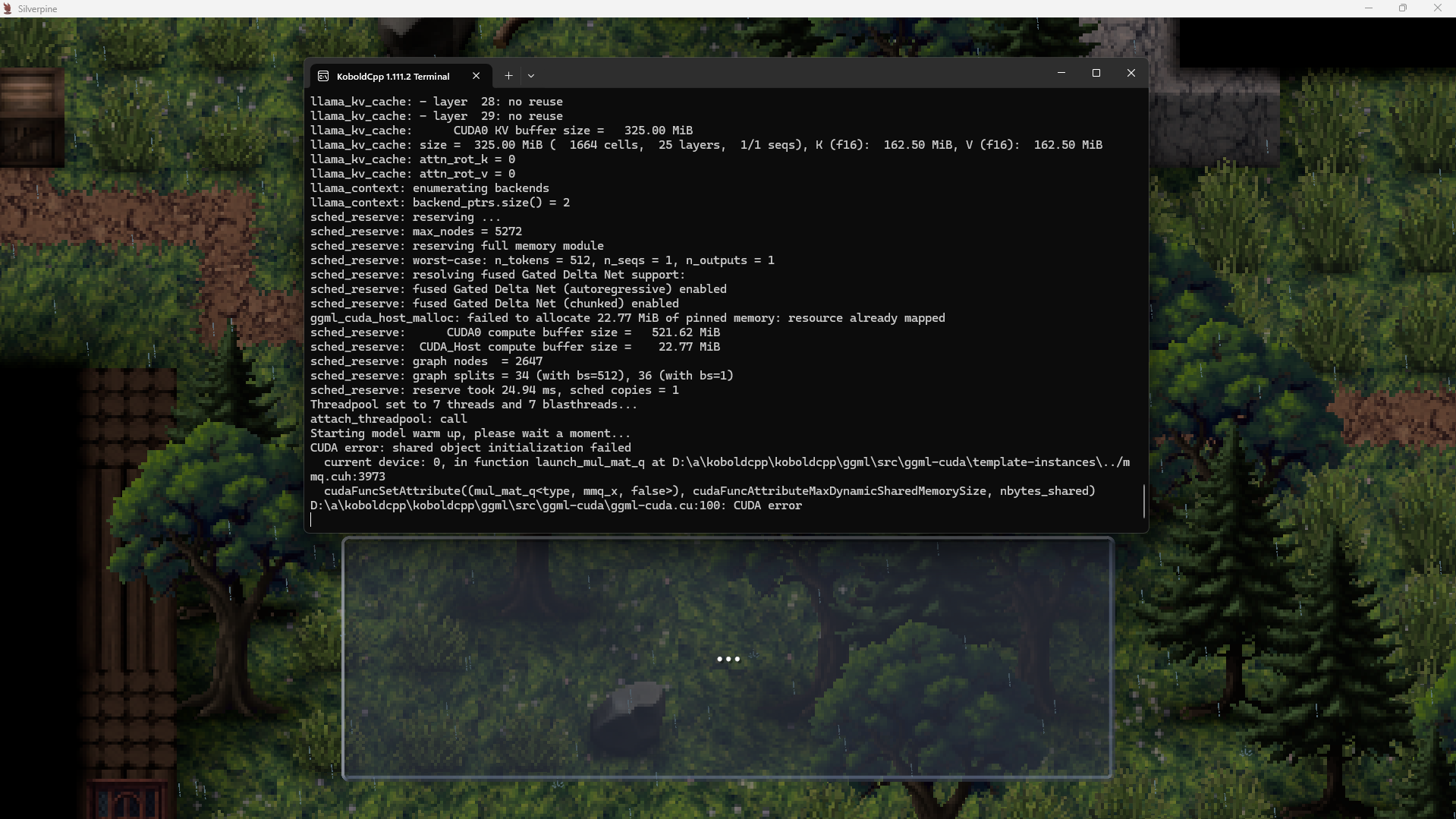Click the 'reserve took 24.94 ms' line
This screenshot has height=819, width=1456.
(x=495, y=390)
